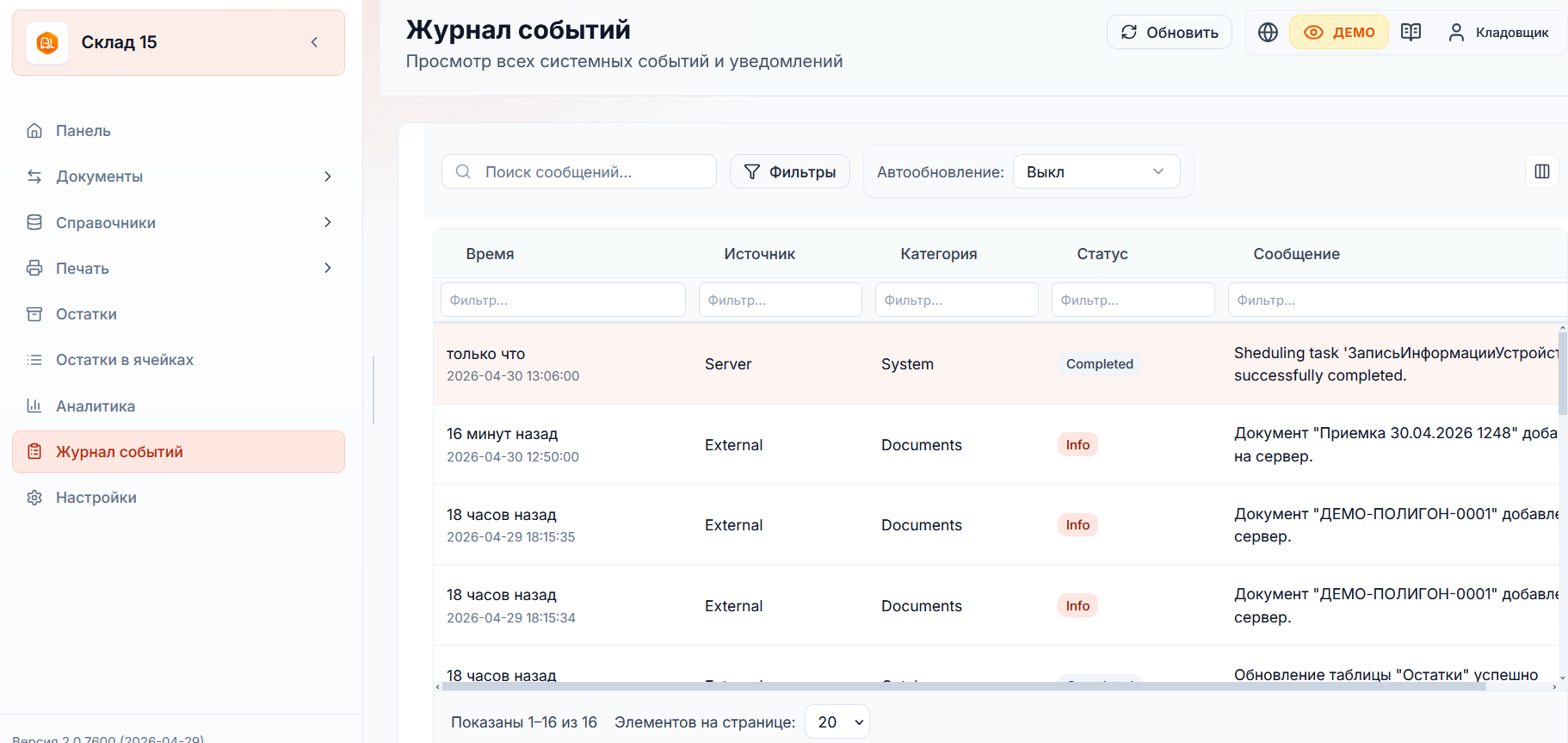Open the documentation book icon
The image size is (1568, 743).
click(1411, 32)
